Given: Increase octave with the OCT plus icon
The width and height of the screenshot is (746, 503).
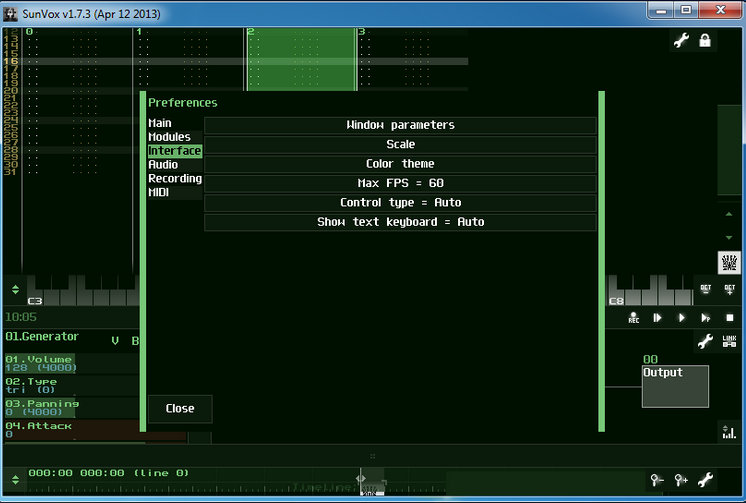Looking at the screenshot, I should [729, 289].
